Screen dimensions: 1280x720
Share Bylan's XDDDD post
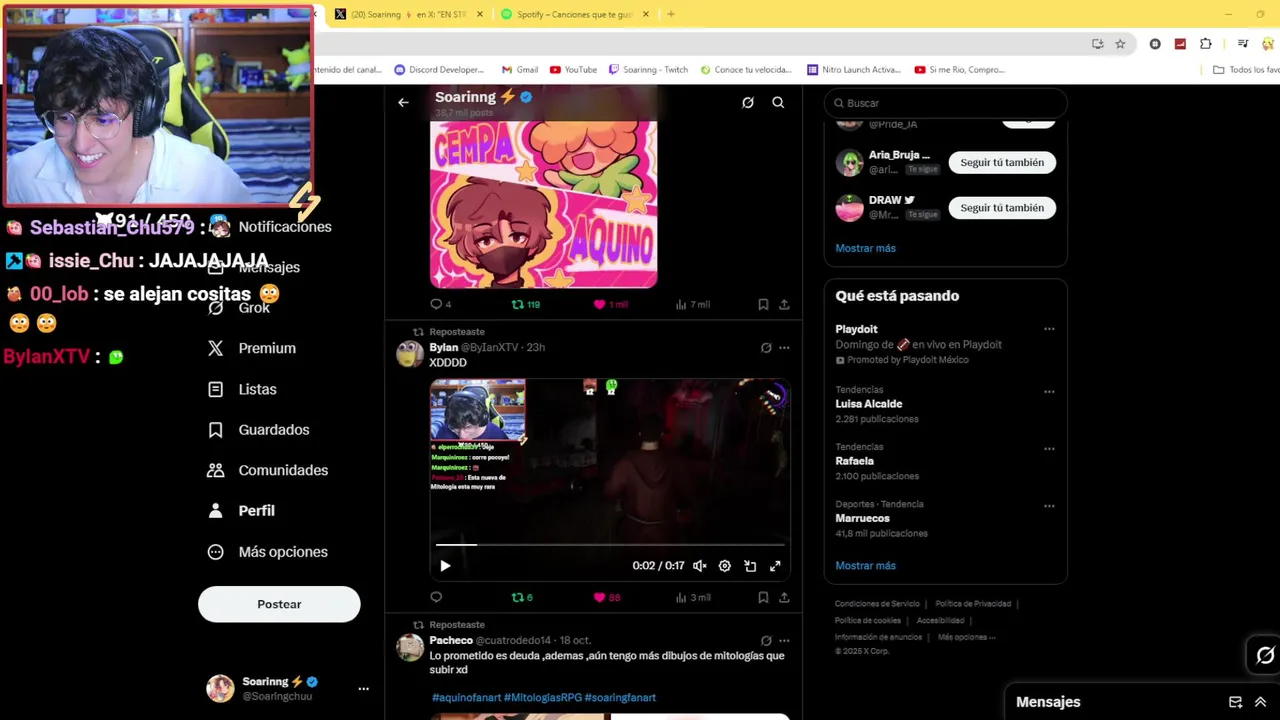(x=784, y=597)
